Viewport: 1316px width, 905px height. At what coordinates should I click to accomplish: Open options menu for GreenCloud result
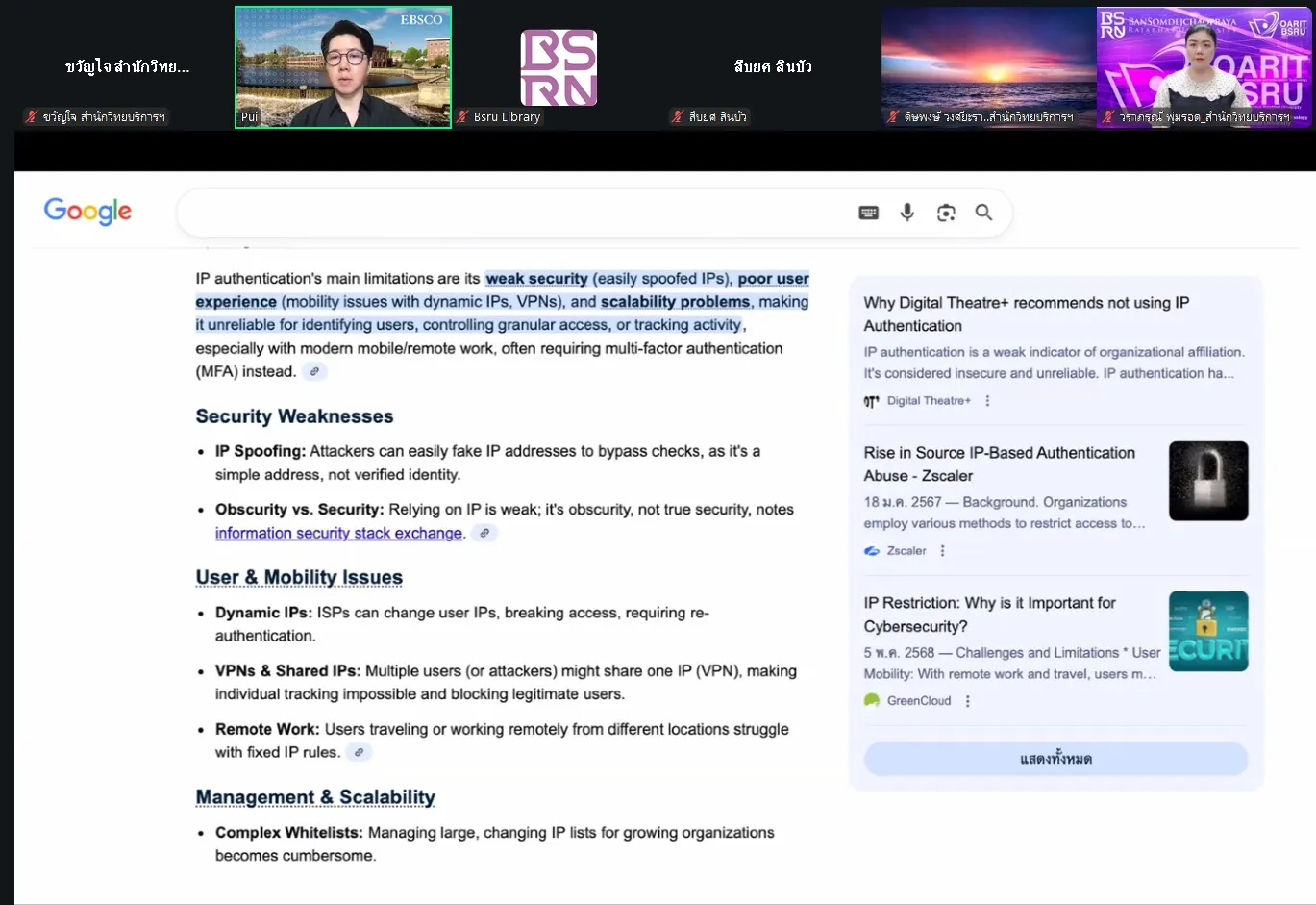point(967,701)
